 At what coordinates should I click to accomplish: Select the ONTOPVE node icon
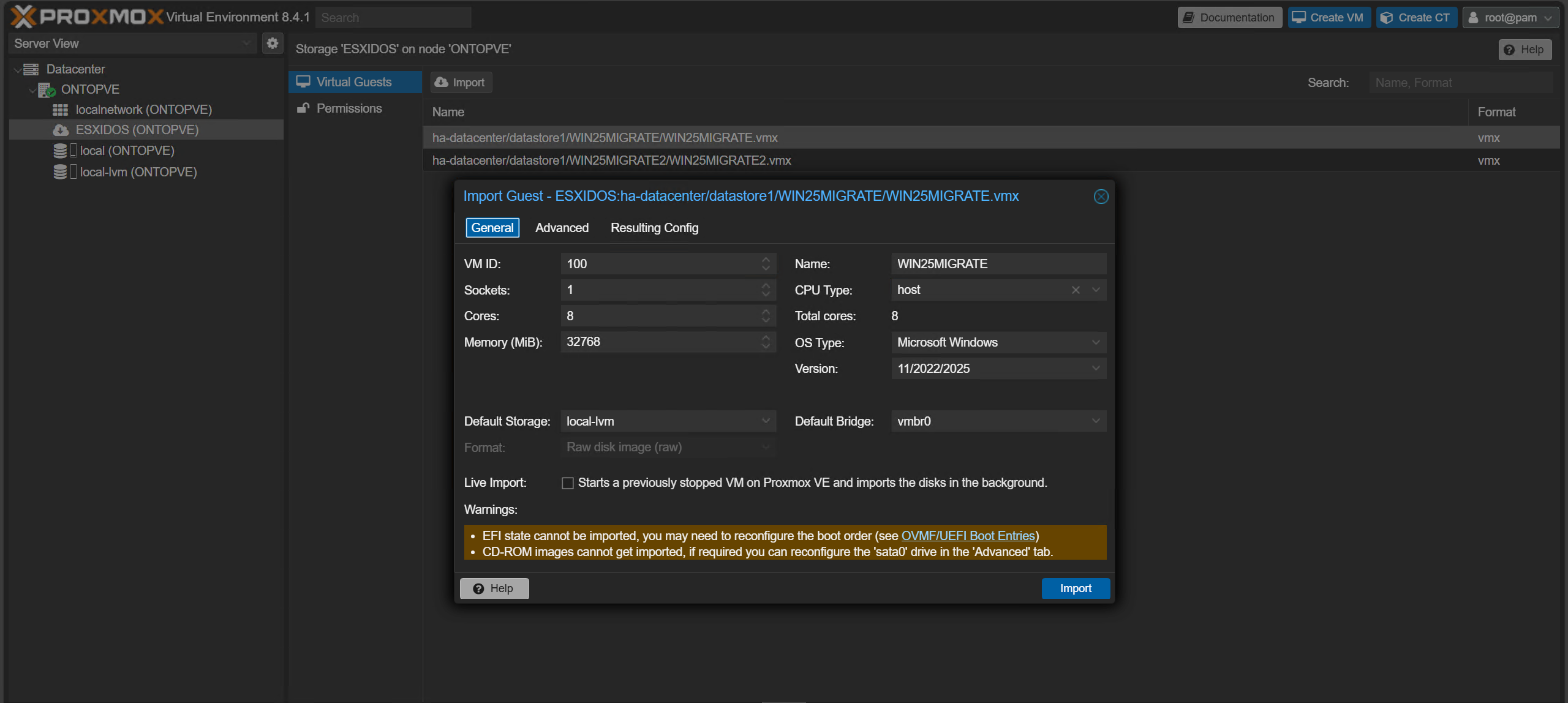pos(47,90)
